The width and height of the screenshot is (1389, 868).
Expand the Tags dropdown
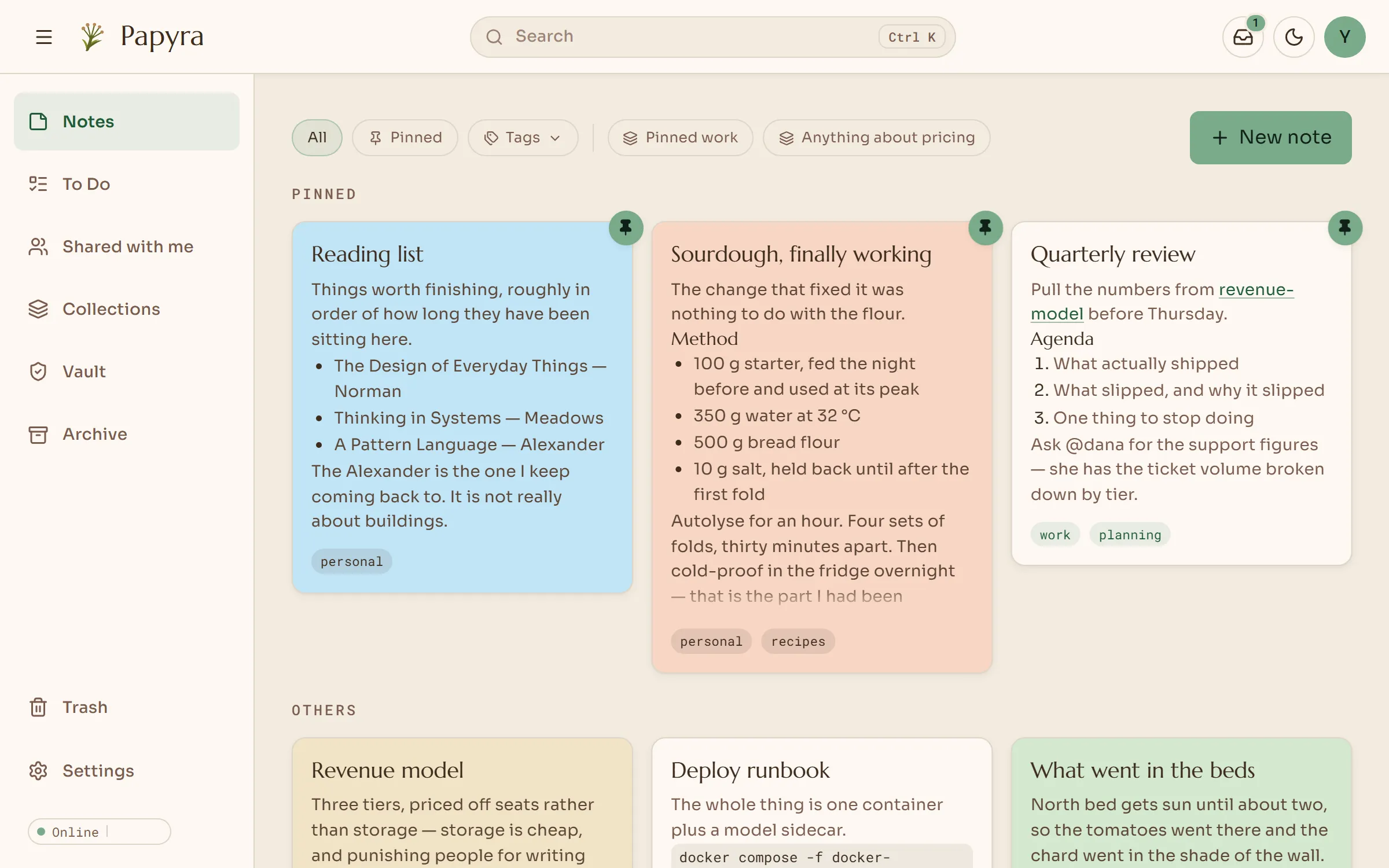pyautogui.click(x=523, y=138)
